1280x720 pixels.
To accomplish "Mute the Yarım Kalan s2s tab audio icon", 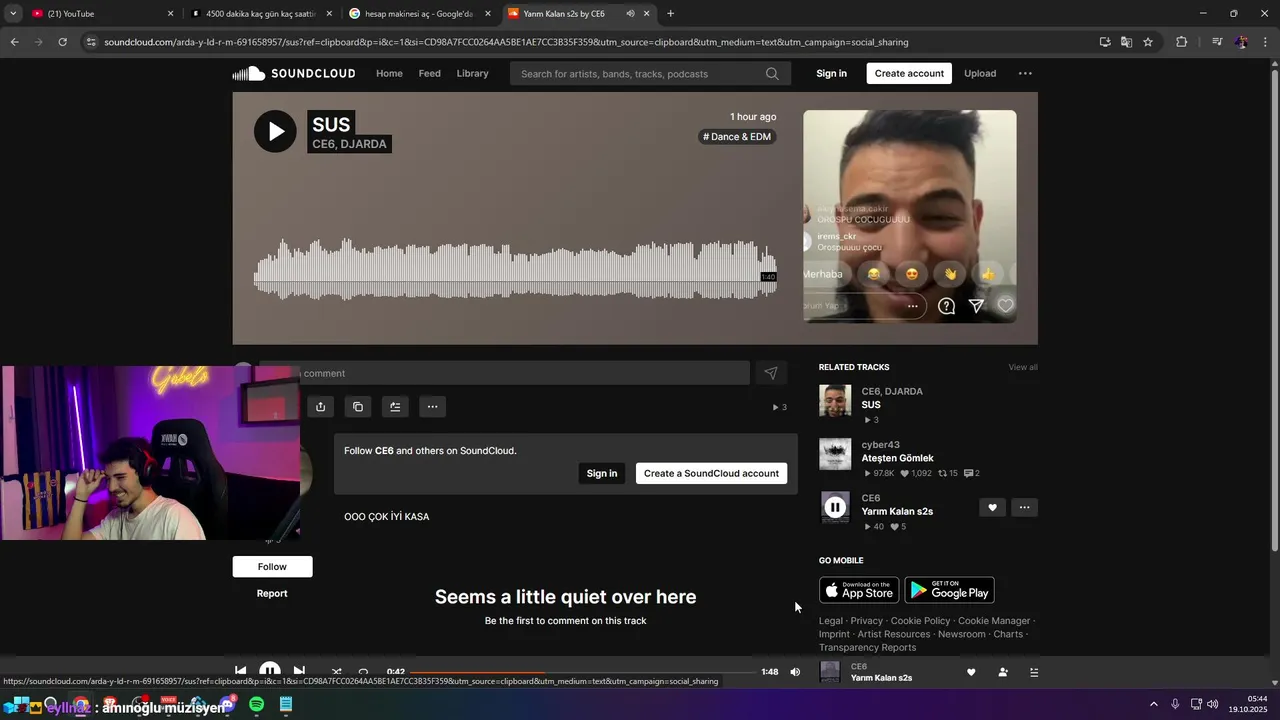I will (x=630, y=14).
